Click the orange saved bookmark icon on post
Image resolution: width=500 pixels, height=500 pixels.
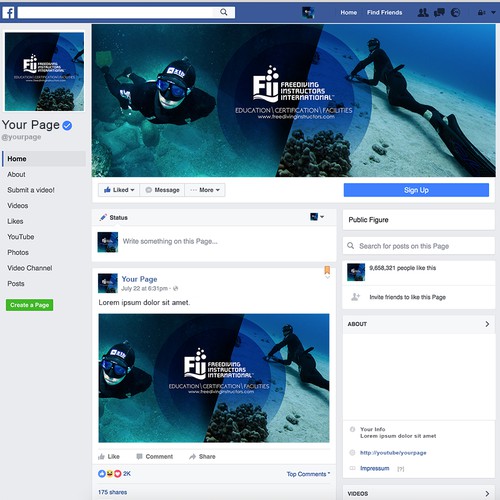pyautogui.click(x=327, y=270)
